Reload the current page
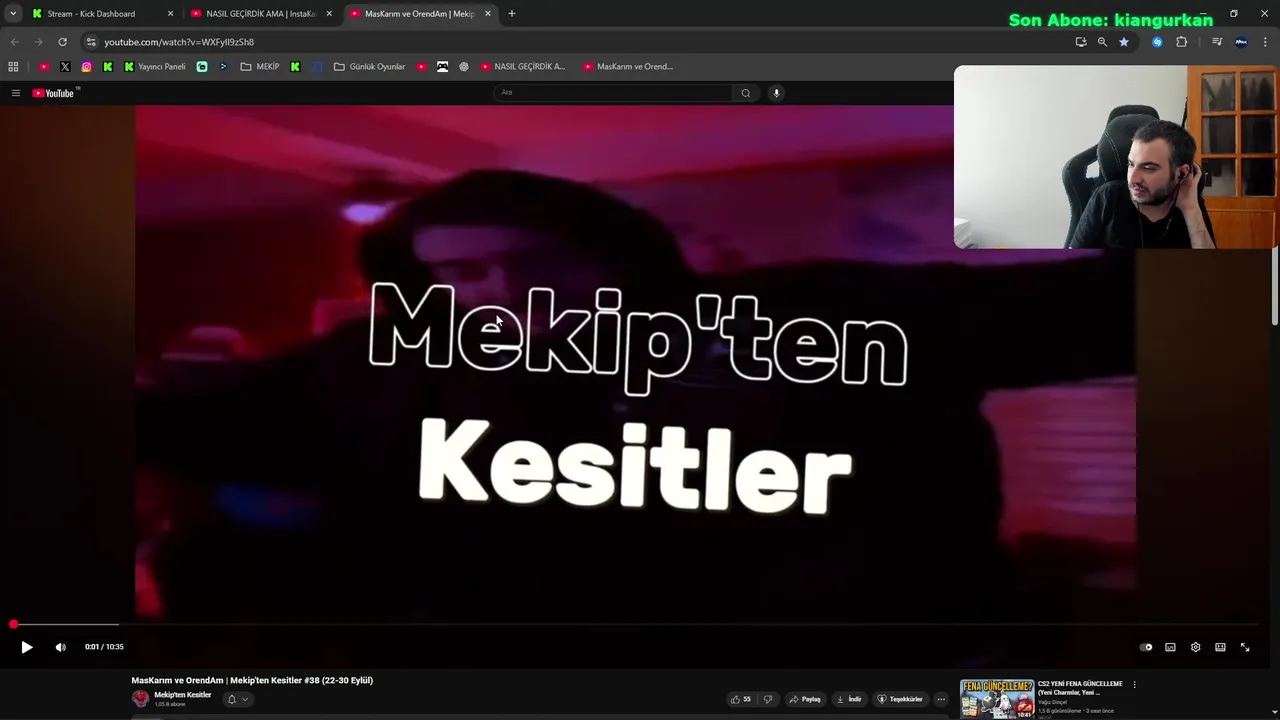This screenshot has width=1280, height=720. (62, 42)
